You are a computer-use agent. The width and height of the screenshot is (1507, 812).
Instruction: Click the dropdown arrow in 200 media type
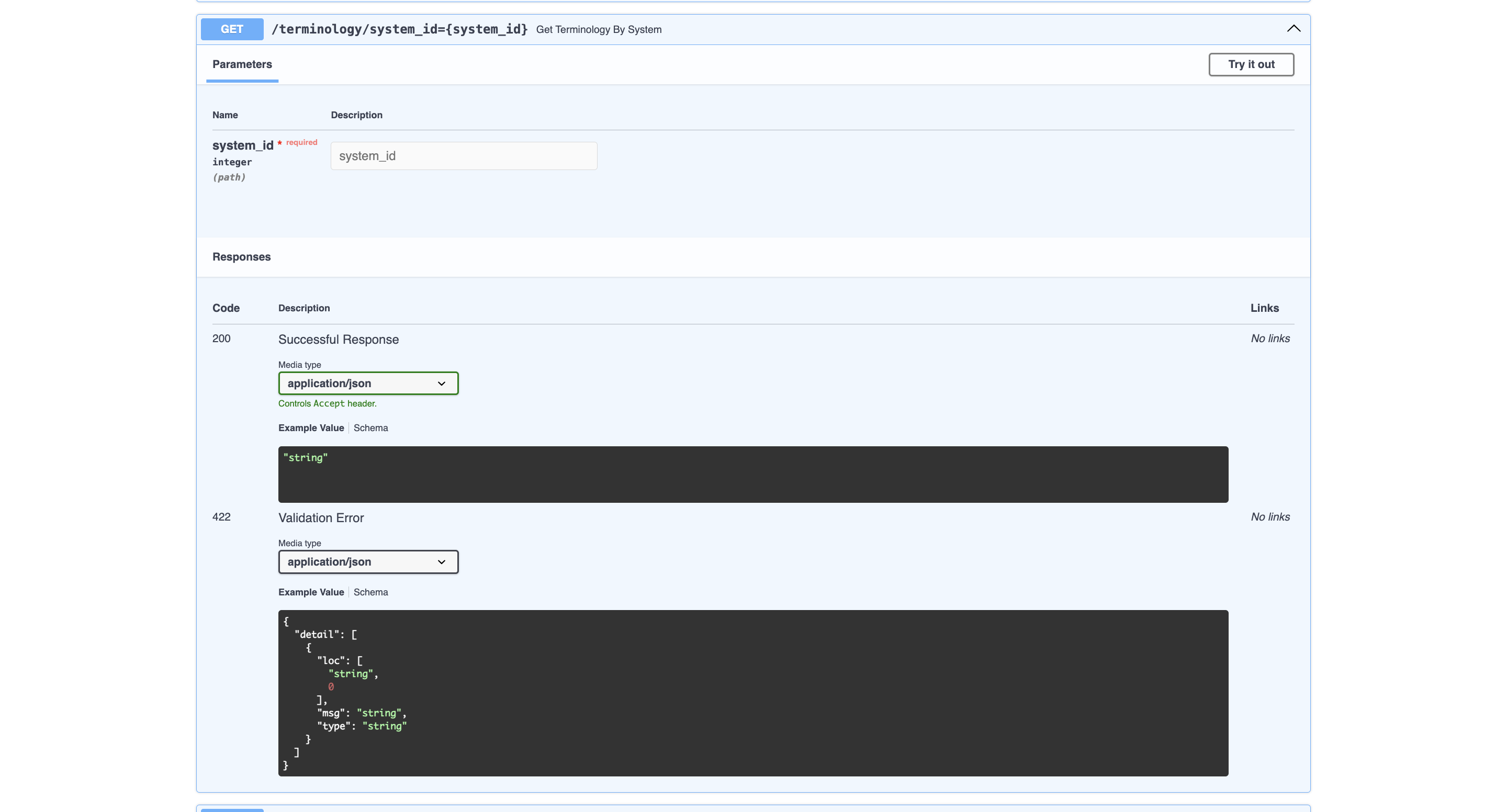click(x=442, y=383)
